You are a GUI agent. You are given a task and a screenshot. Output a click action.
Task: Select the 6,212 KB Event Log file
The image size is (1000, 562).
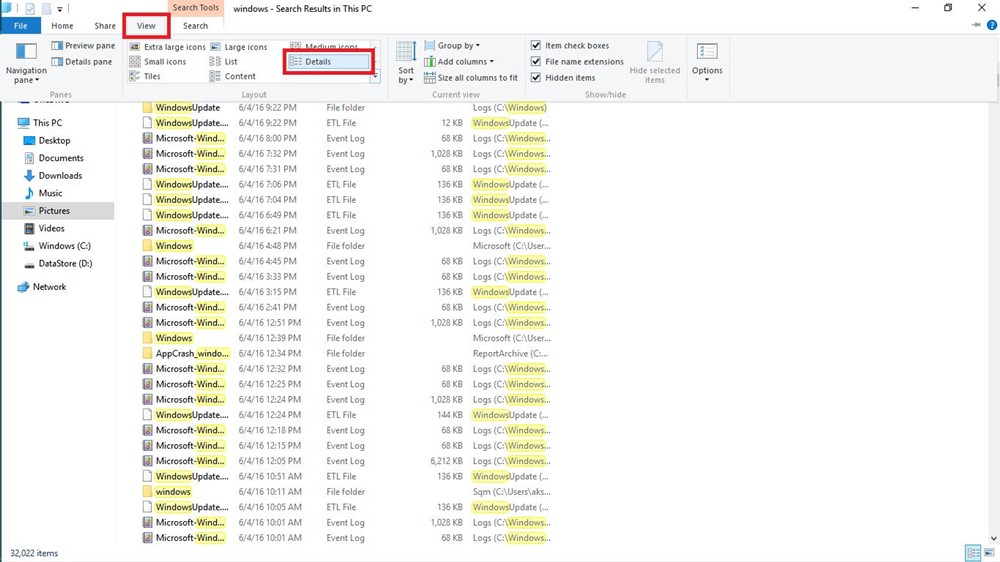click(346, 461)
